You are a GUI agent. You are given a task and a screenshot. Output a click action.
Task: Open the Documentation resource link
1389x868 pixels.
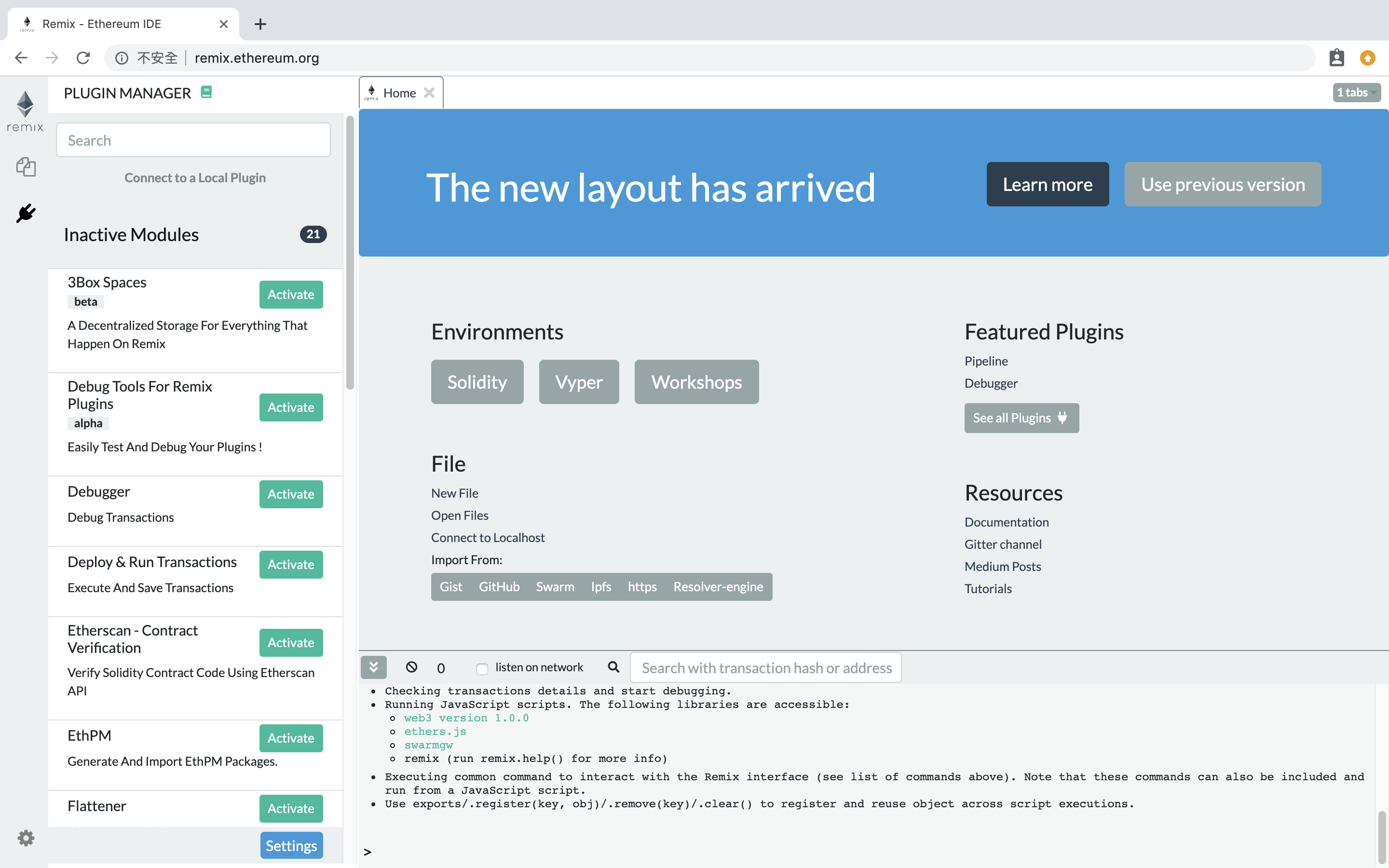click(x=1006, y=522)
